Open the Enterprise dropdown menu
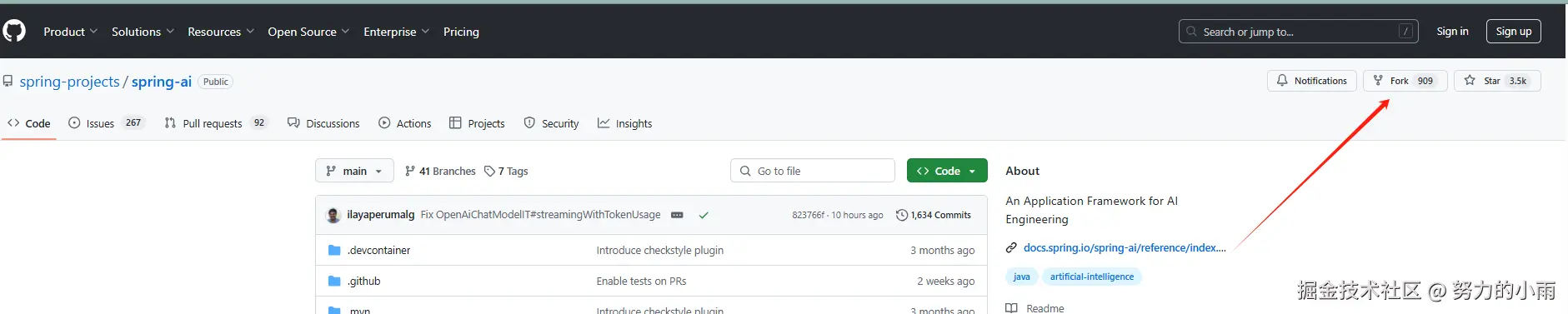The image size is (1568, 314). [x=396, y=32]
